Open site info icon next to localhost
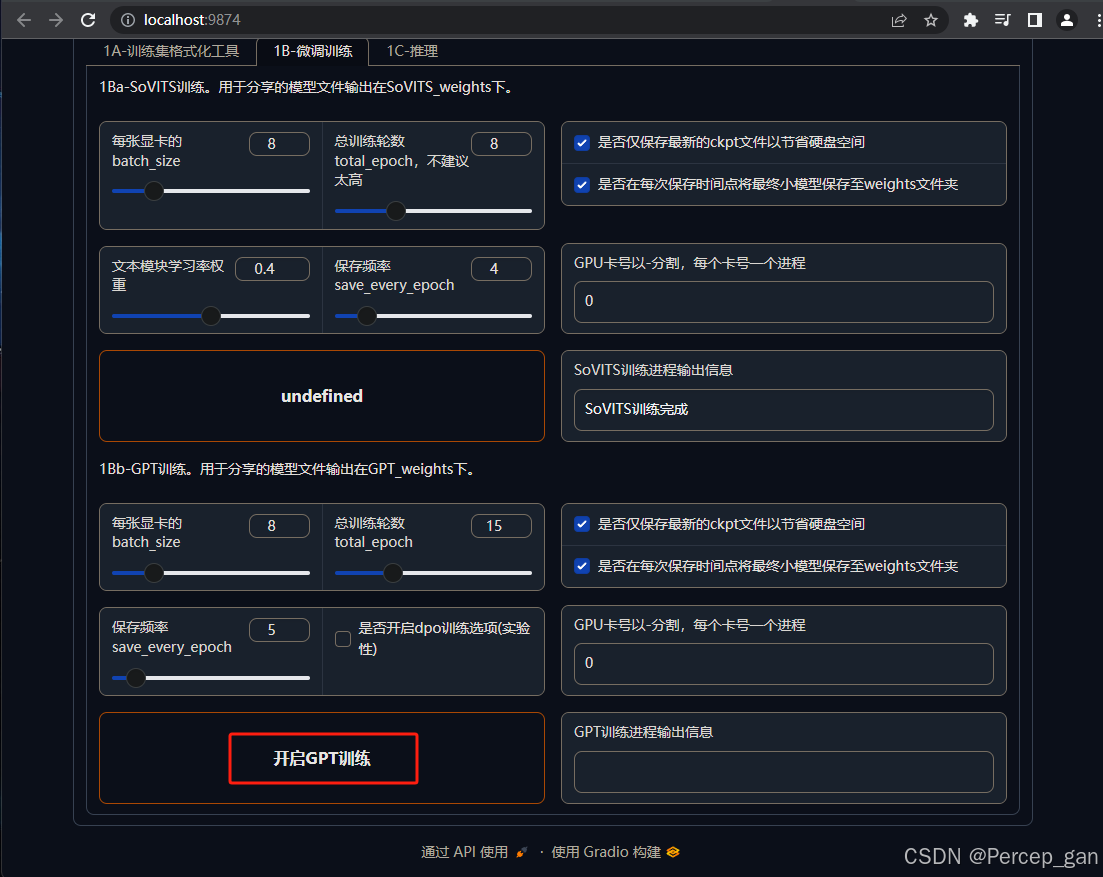The height and width of the screenshot is (877, 1103). point(128,20)
